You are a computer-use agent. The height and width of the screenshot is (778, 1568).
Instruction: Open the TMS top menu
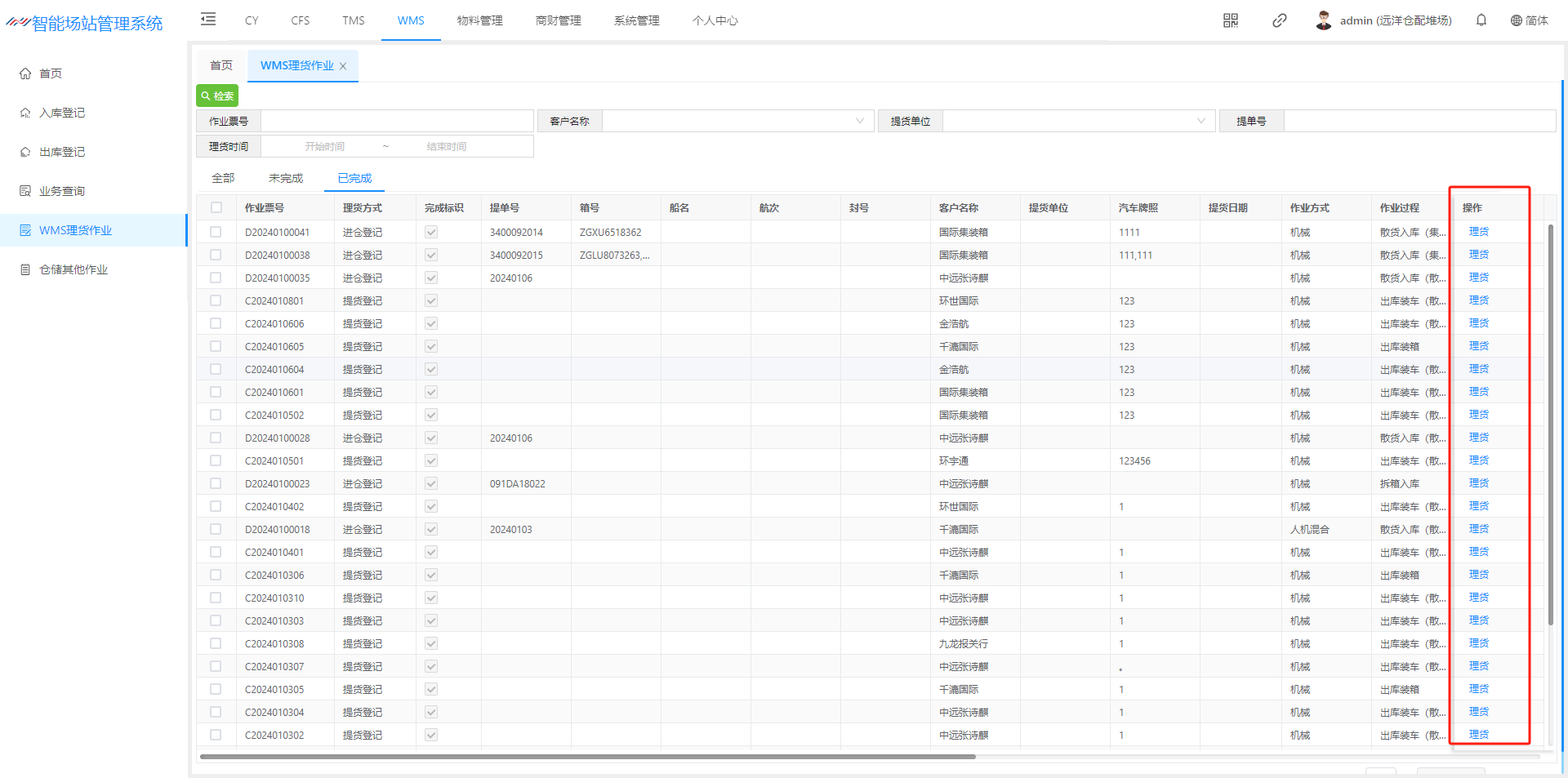click(353, 20)
